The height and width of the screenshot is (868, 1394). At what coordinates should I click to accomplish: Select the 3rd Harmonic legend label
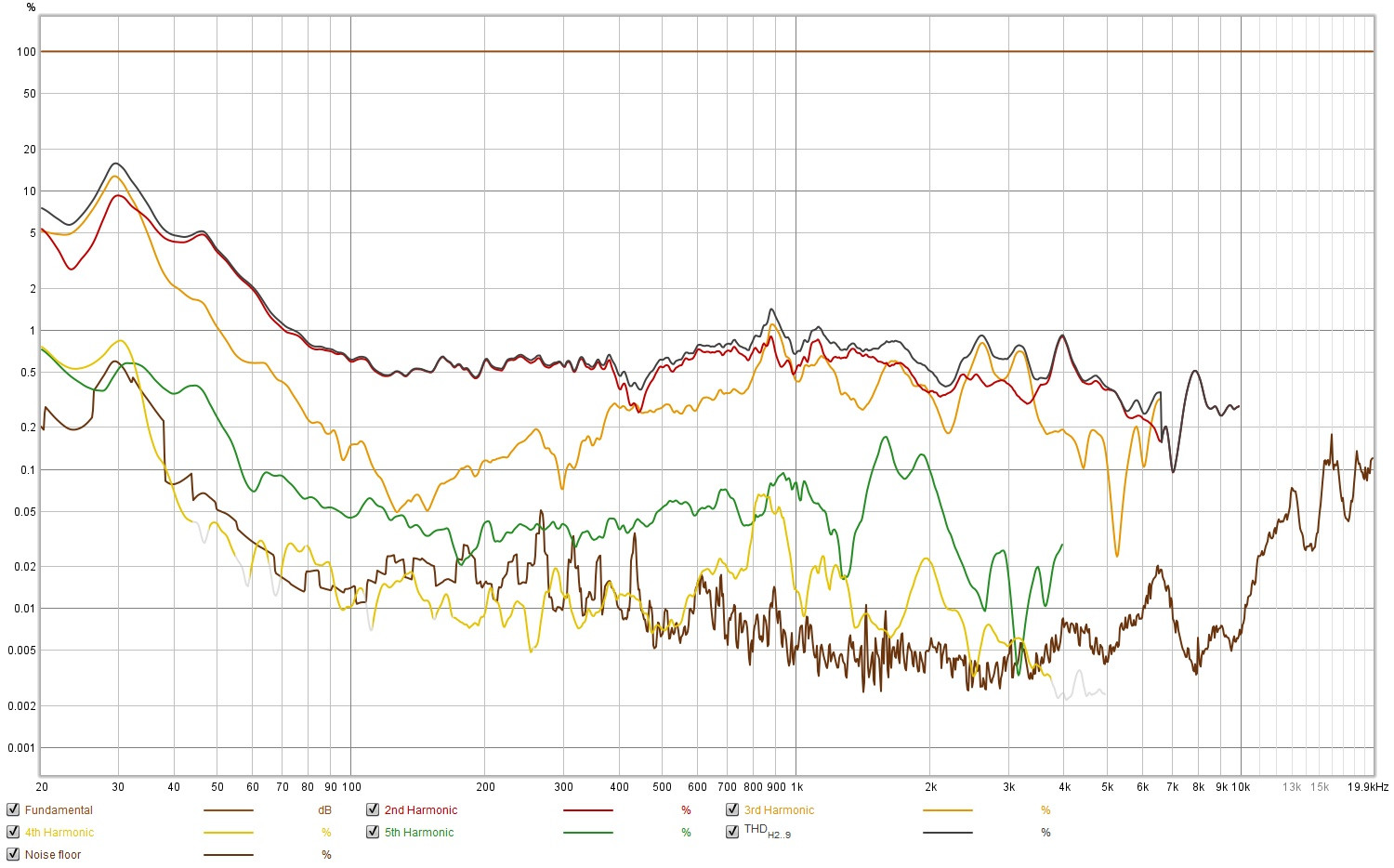[779, 810]
